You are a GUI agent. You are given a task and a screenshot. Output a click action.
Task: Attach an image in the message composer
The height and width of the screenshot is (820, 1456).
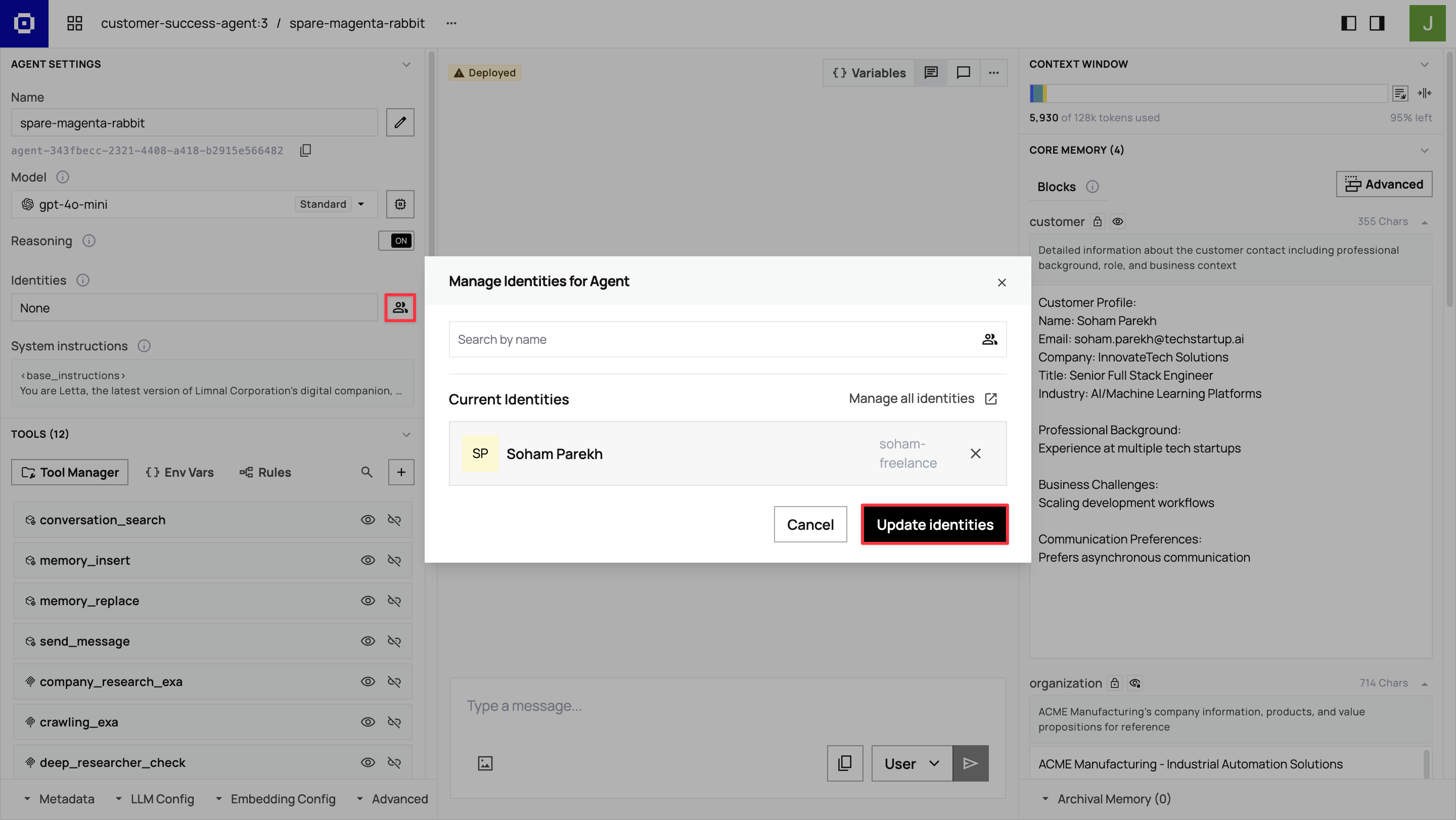point(485,763)
